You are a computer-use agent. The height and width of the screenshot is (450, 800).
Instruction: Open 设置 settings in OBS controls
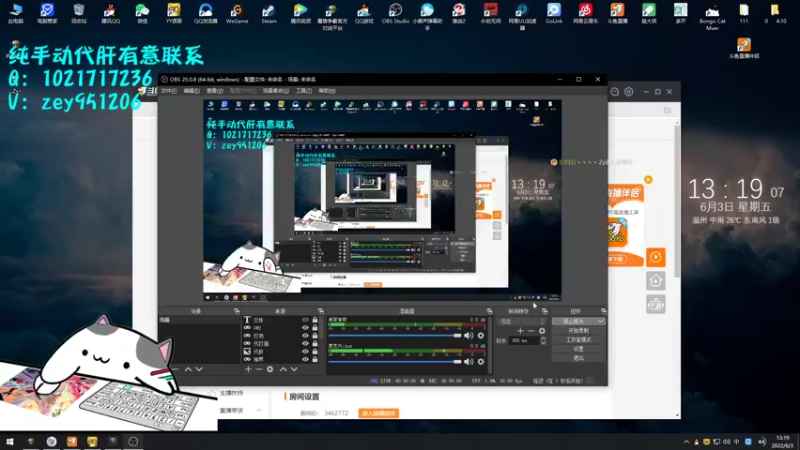578,349
